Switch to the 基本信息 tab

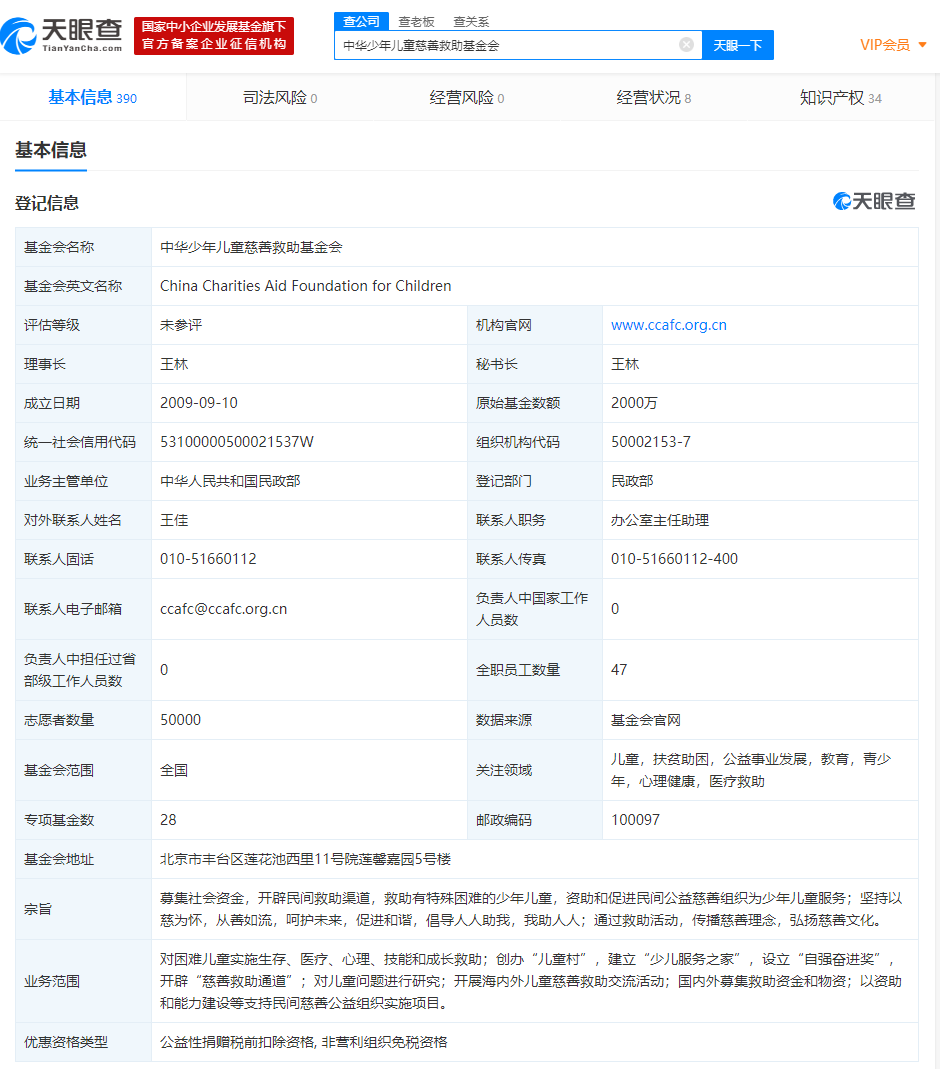(93, 97)
